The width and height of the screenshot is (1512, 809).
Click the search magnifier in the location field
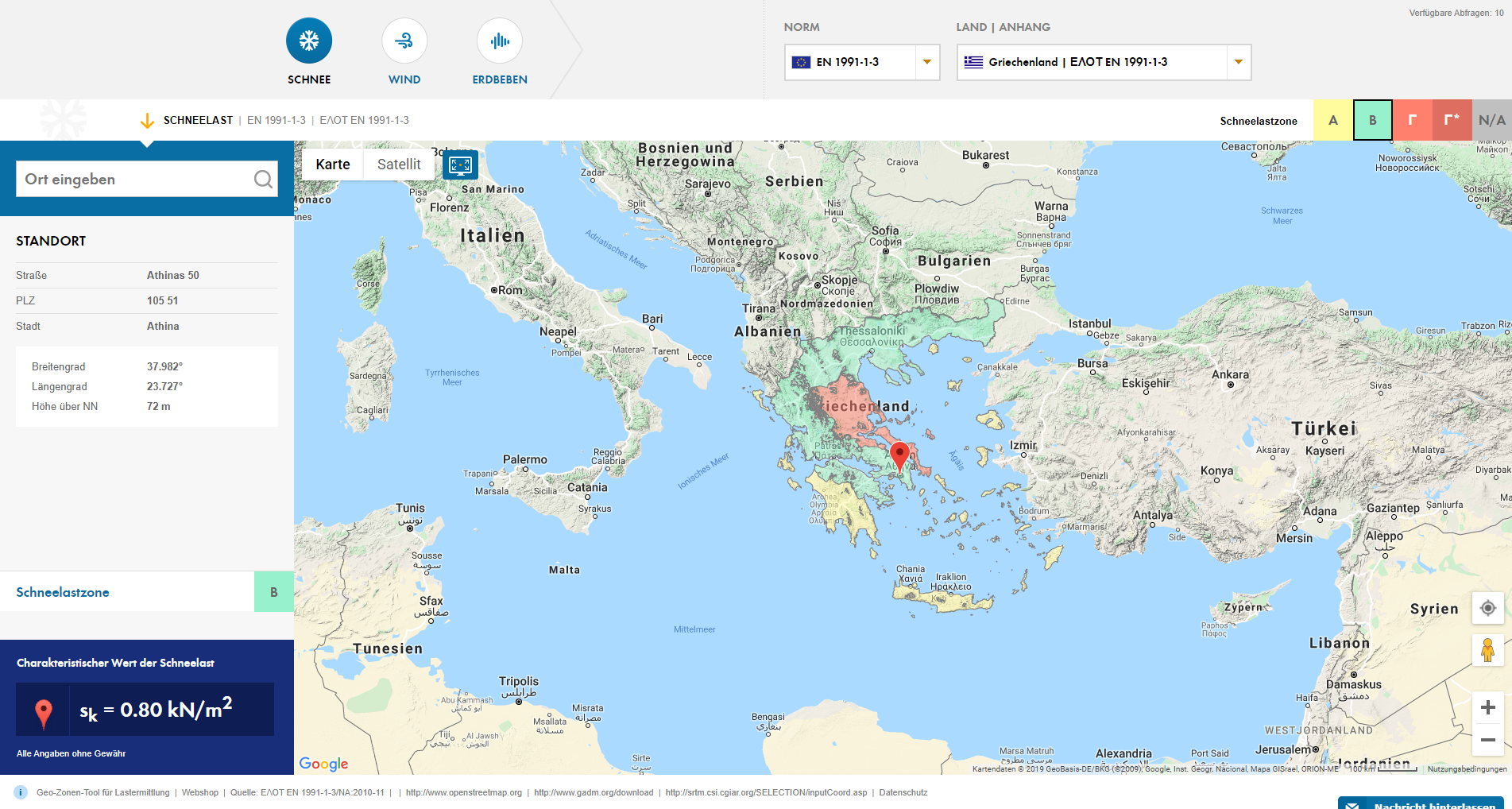click(x=263, y=179)
